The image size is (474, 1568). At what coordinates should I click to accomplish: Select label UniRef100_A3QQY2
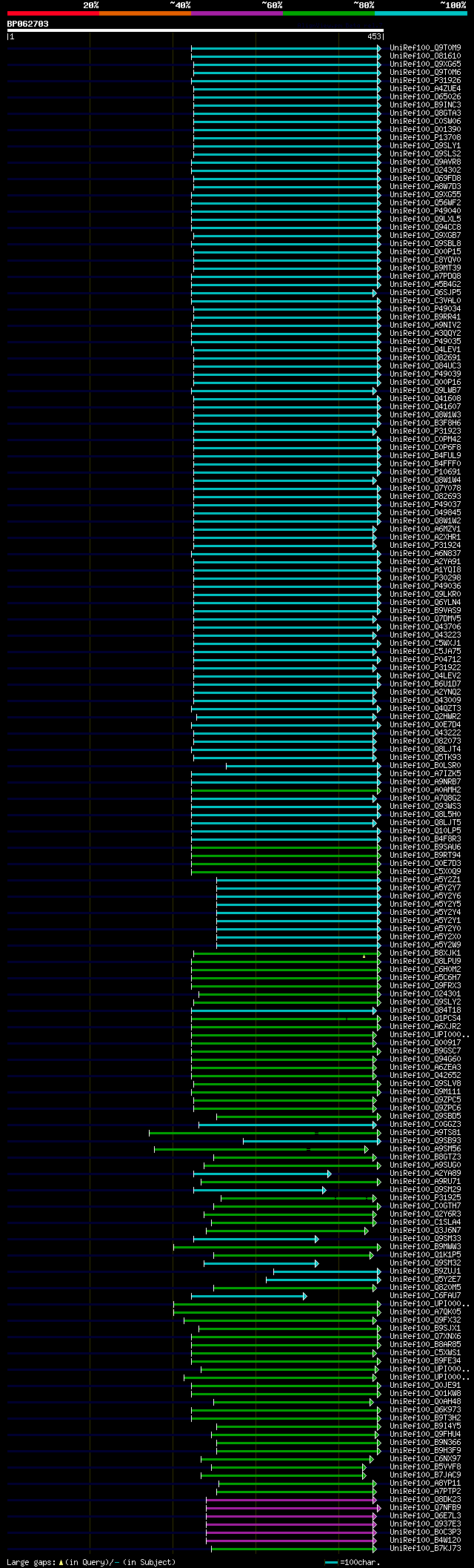[425, 333]
